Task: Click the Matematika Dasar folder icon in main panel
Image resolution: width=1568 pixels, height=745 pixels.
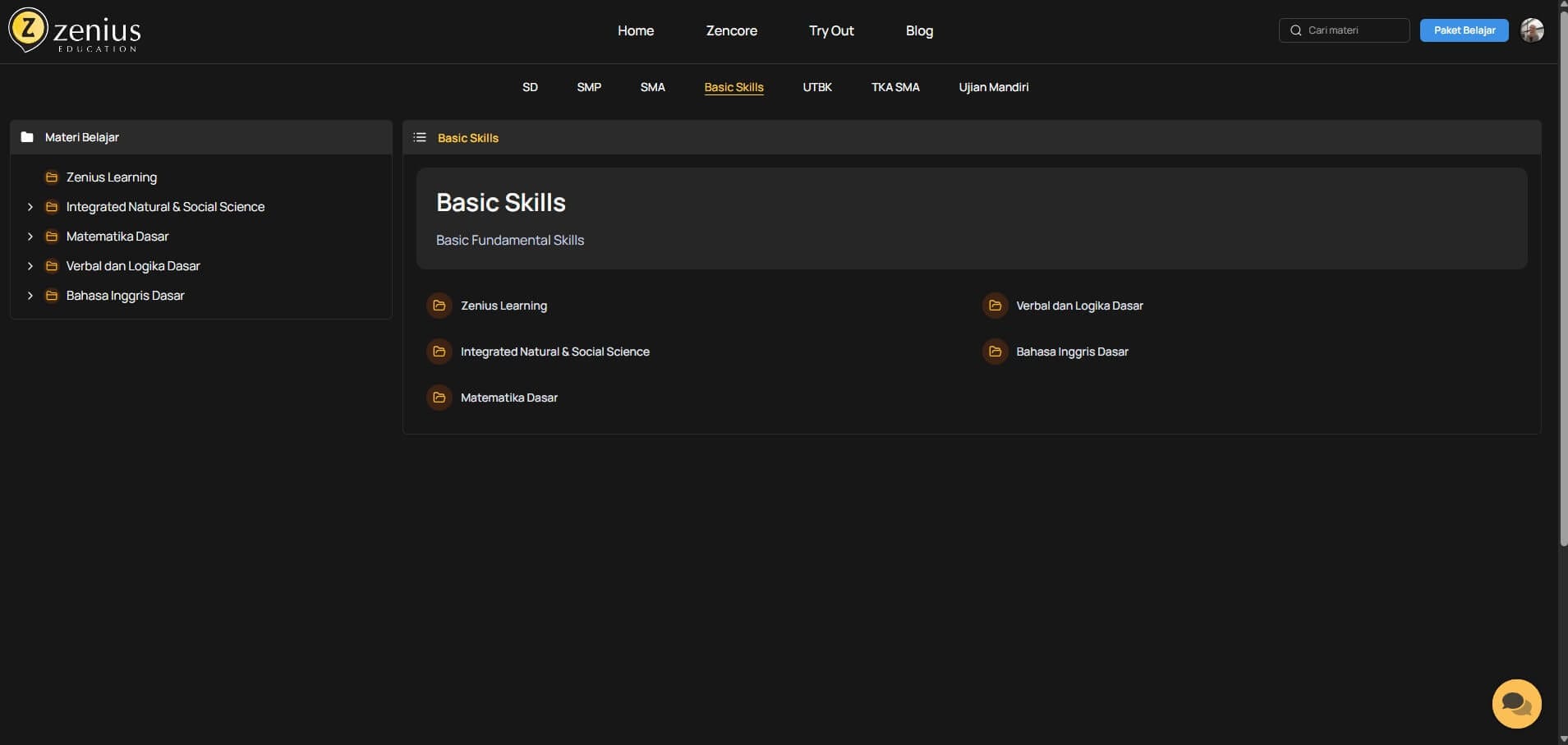Action: (x=439, y=398)
